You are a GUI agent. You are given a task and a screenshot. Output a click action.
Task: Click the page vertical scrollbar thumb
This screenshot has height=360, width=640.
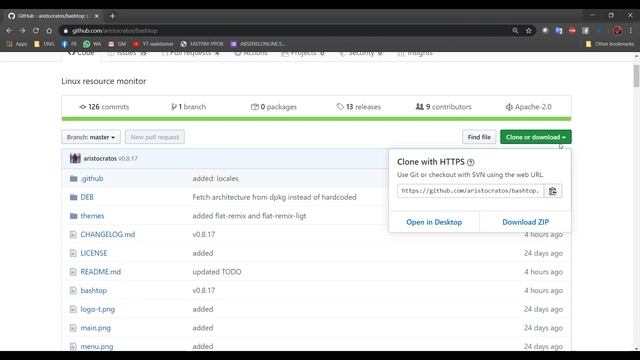tap(636, 76)
